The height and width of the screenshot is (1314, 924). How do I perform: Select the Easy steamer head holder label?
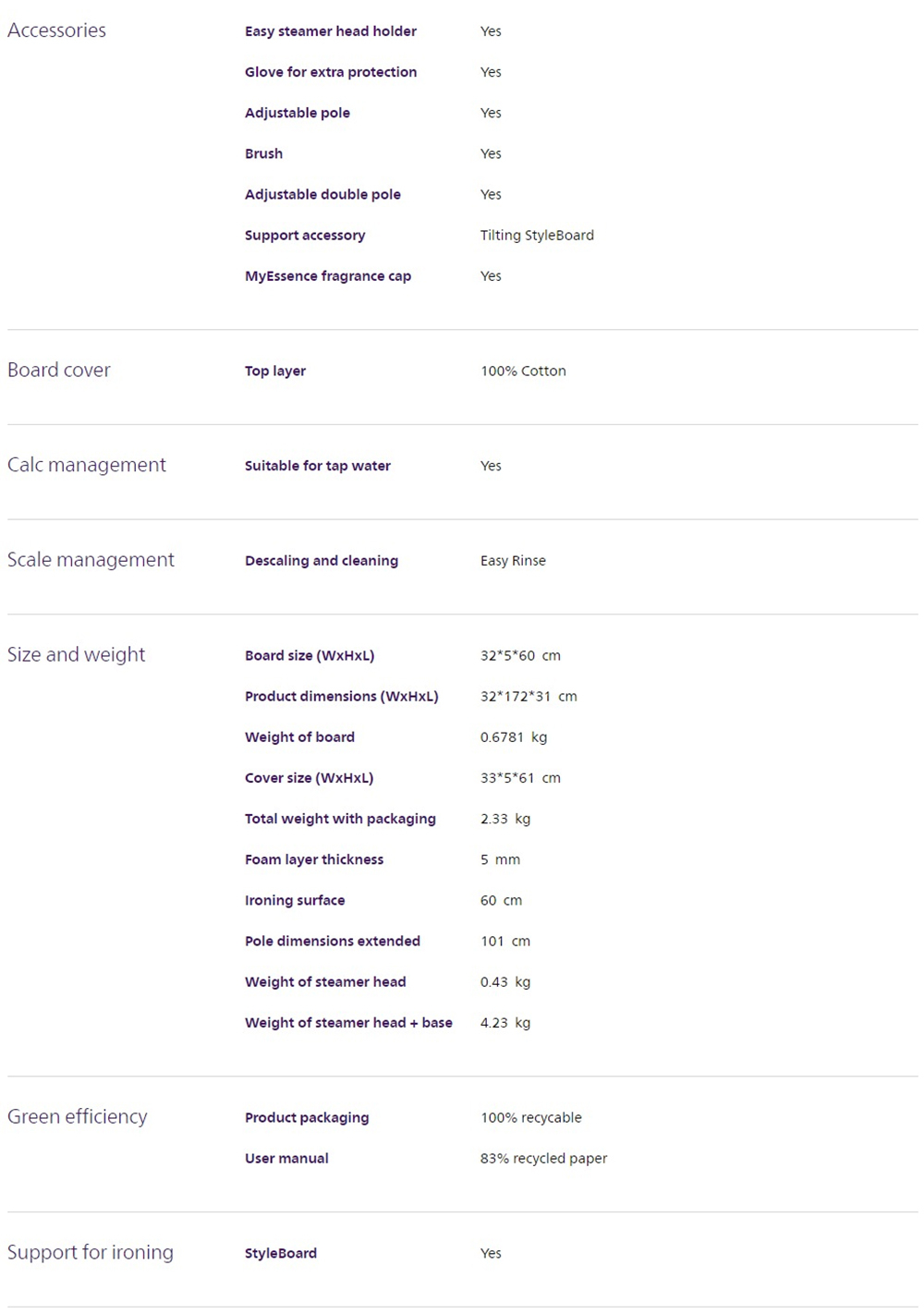point(331,31)
